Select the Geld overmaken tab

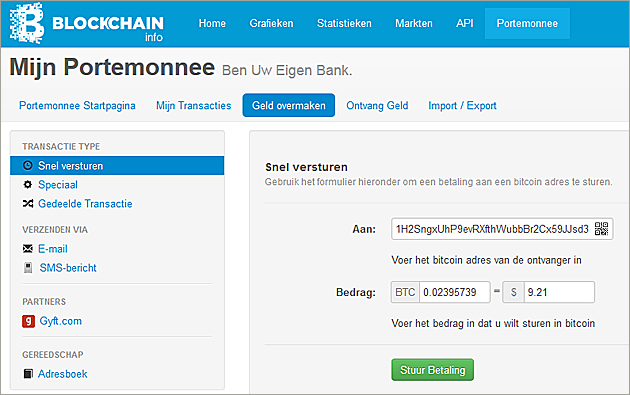(x=288, y=105)
